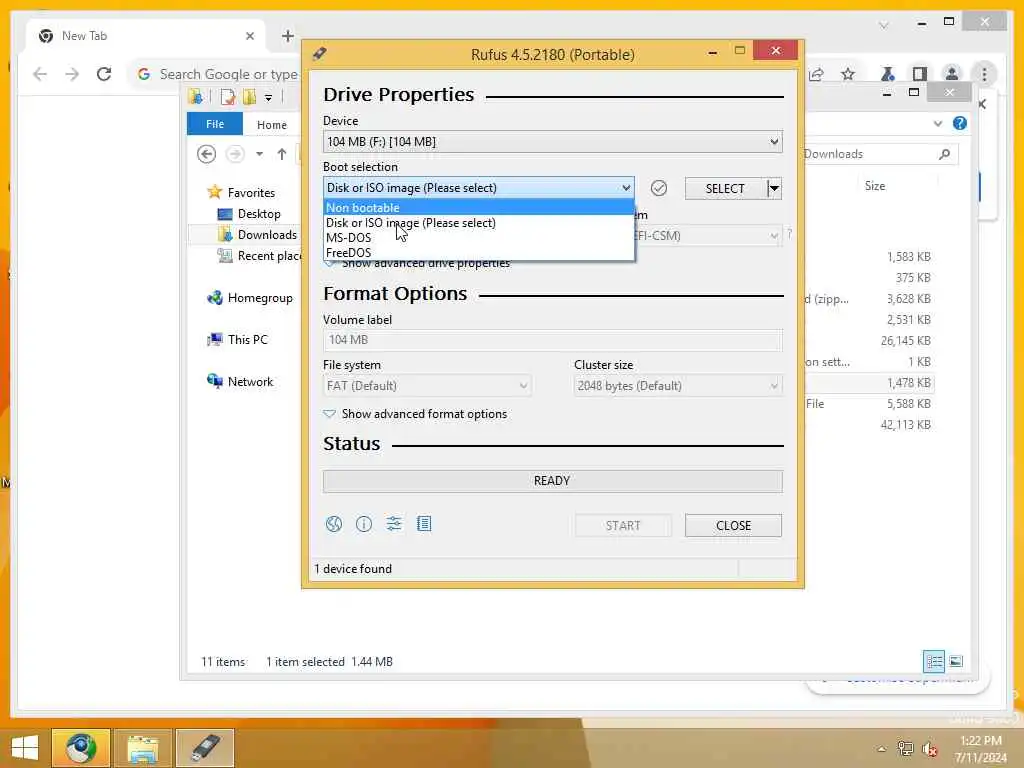Open Explorer quick access toolbar dropdown

[x=268, y=97]
